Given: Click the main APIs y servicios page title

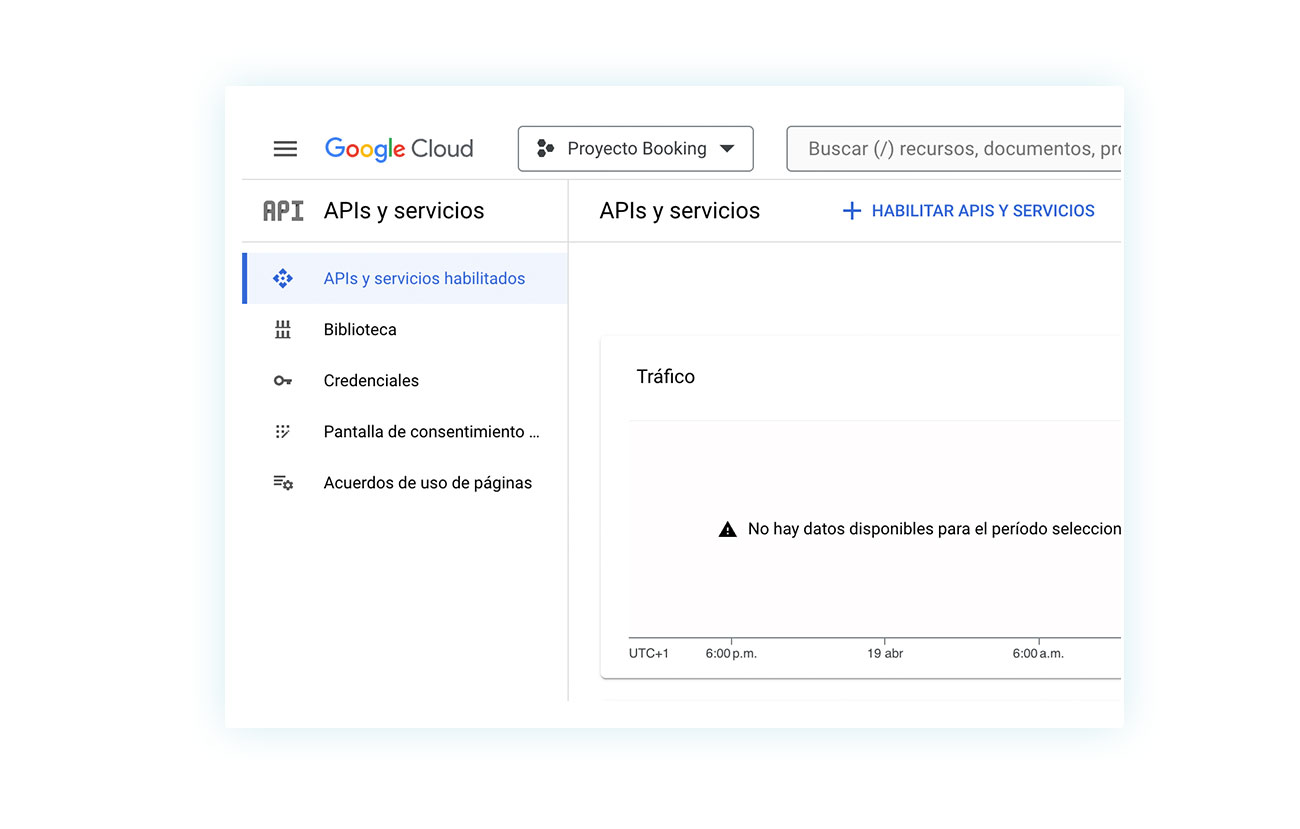Looking at the screenshot, I should pyautogui.click(x=680, y=211).
